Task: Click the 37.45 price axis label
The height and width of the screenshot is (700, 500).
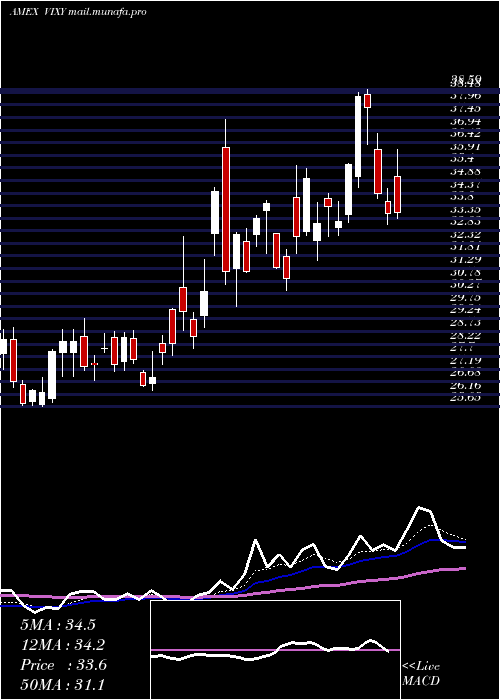Action: (x=465, y=108)
